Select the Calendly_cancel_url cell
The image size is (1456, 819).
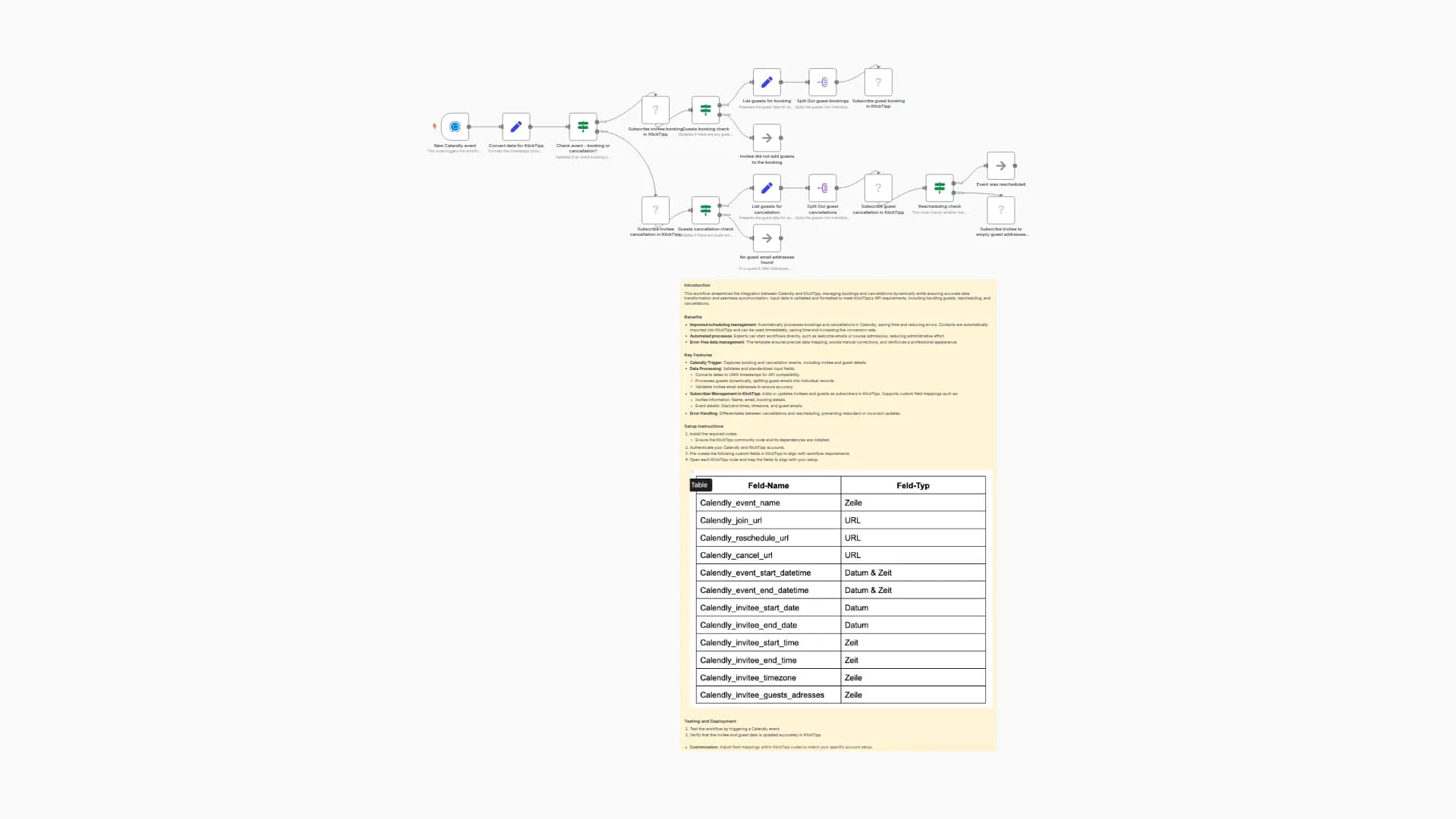click(768, 555)
